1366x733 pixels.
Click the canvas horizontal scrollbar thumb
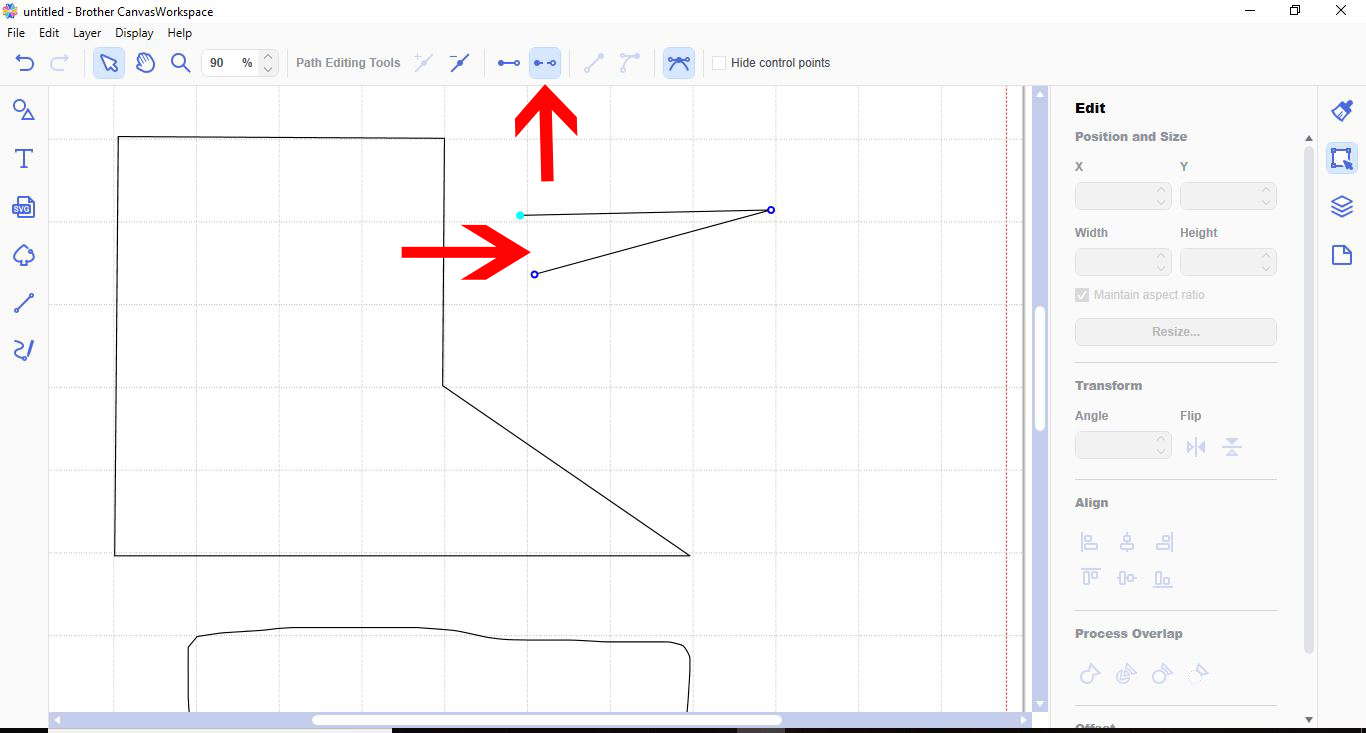coord(546,720)
